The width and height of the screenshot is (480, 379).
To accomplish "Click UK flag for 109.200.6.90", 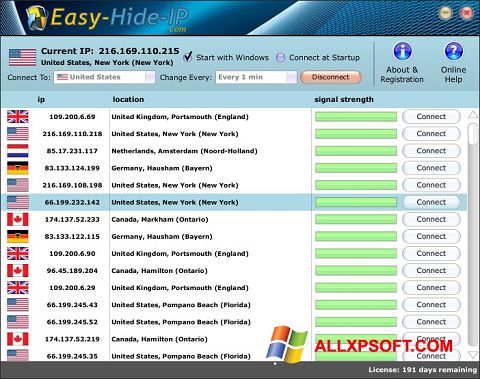I will click(18, 254).
